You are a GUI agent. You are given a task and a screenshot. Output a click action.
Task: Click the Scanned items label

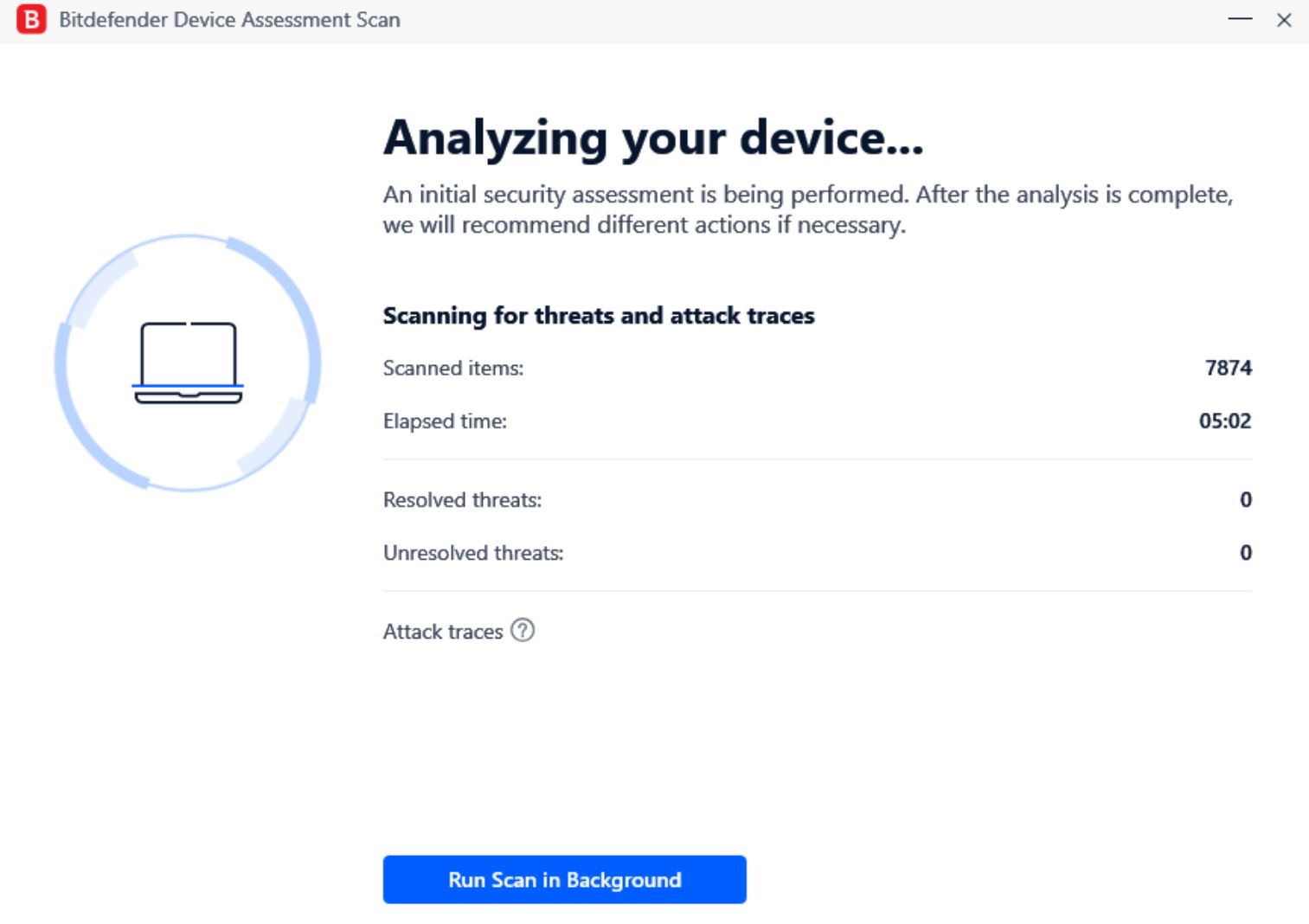click(453, 368)
